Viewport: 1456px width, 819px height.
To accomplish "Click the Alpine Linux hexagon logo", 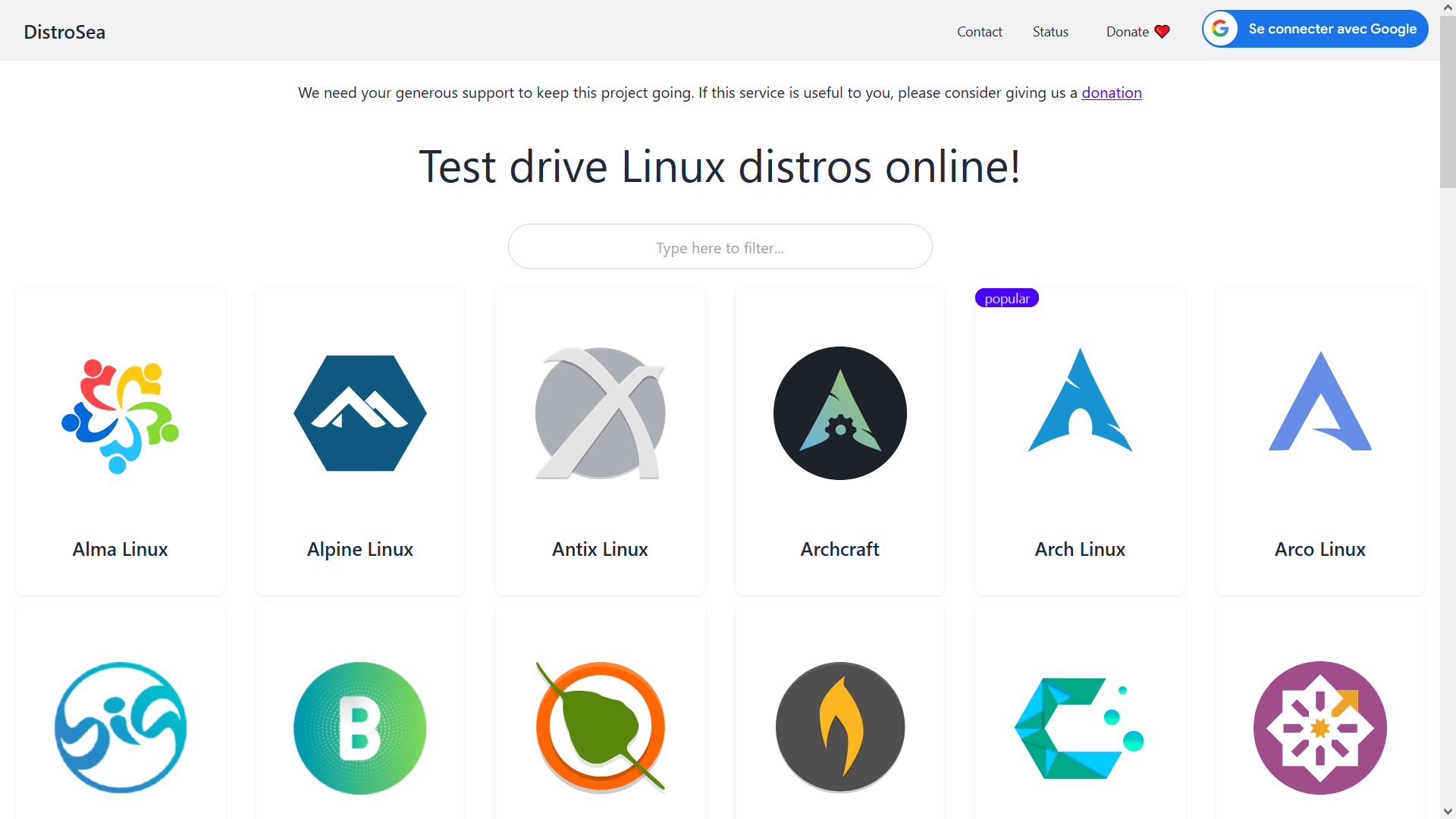I will pos(360,413).
